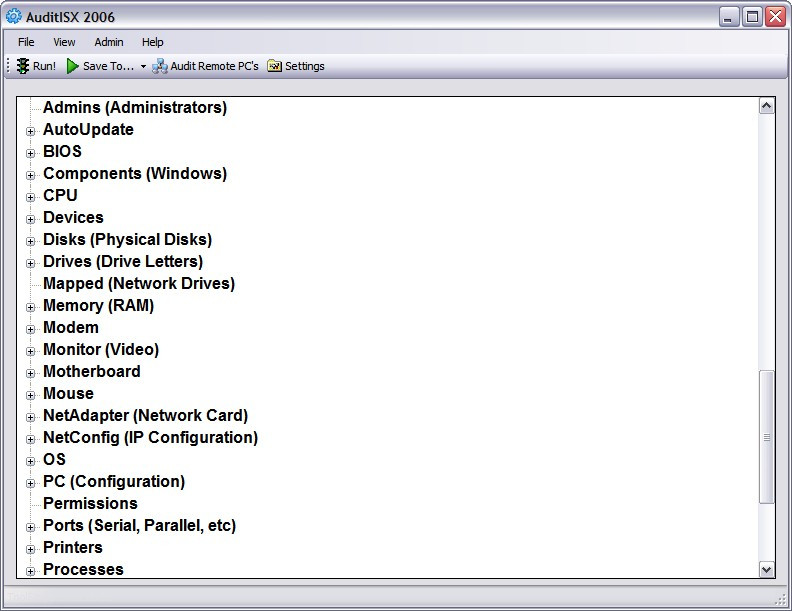Open the Help menu
The width and height of the screenshot is (792, 611).
coord(153,42)
